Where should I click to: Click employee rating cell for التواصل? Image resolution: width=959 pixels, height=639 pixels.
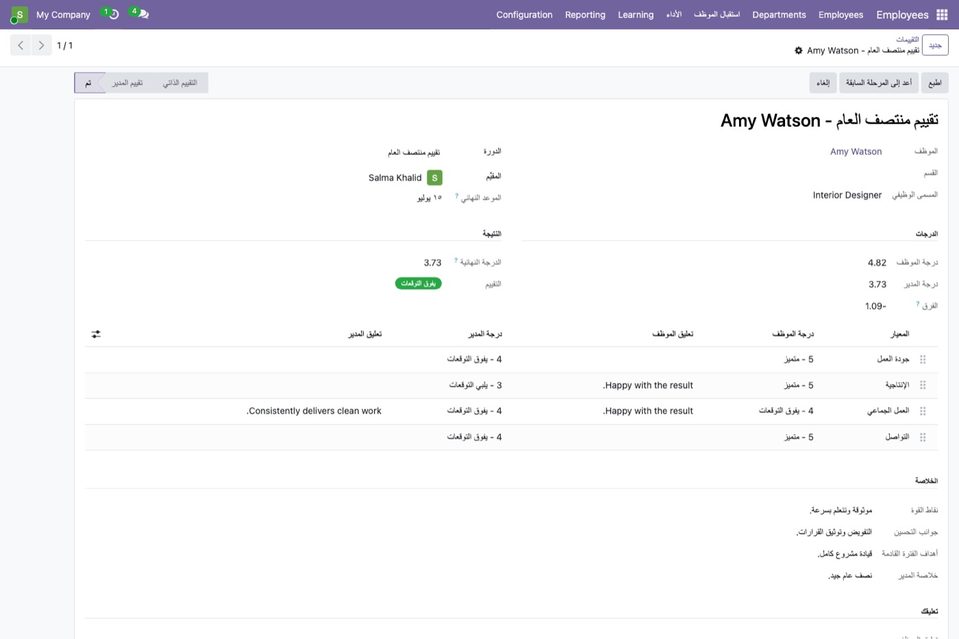[799, 437]
